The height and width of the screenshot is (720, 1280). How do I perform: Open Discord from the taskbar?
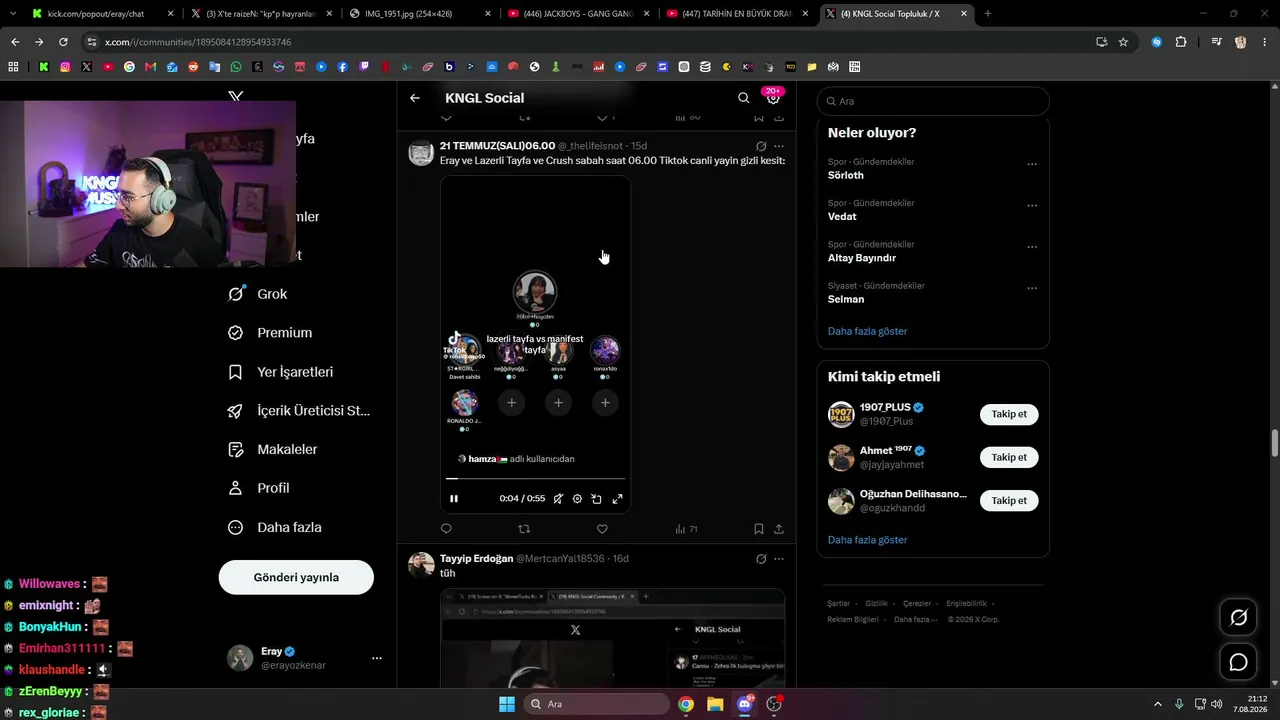[744, 704]
